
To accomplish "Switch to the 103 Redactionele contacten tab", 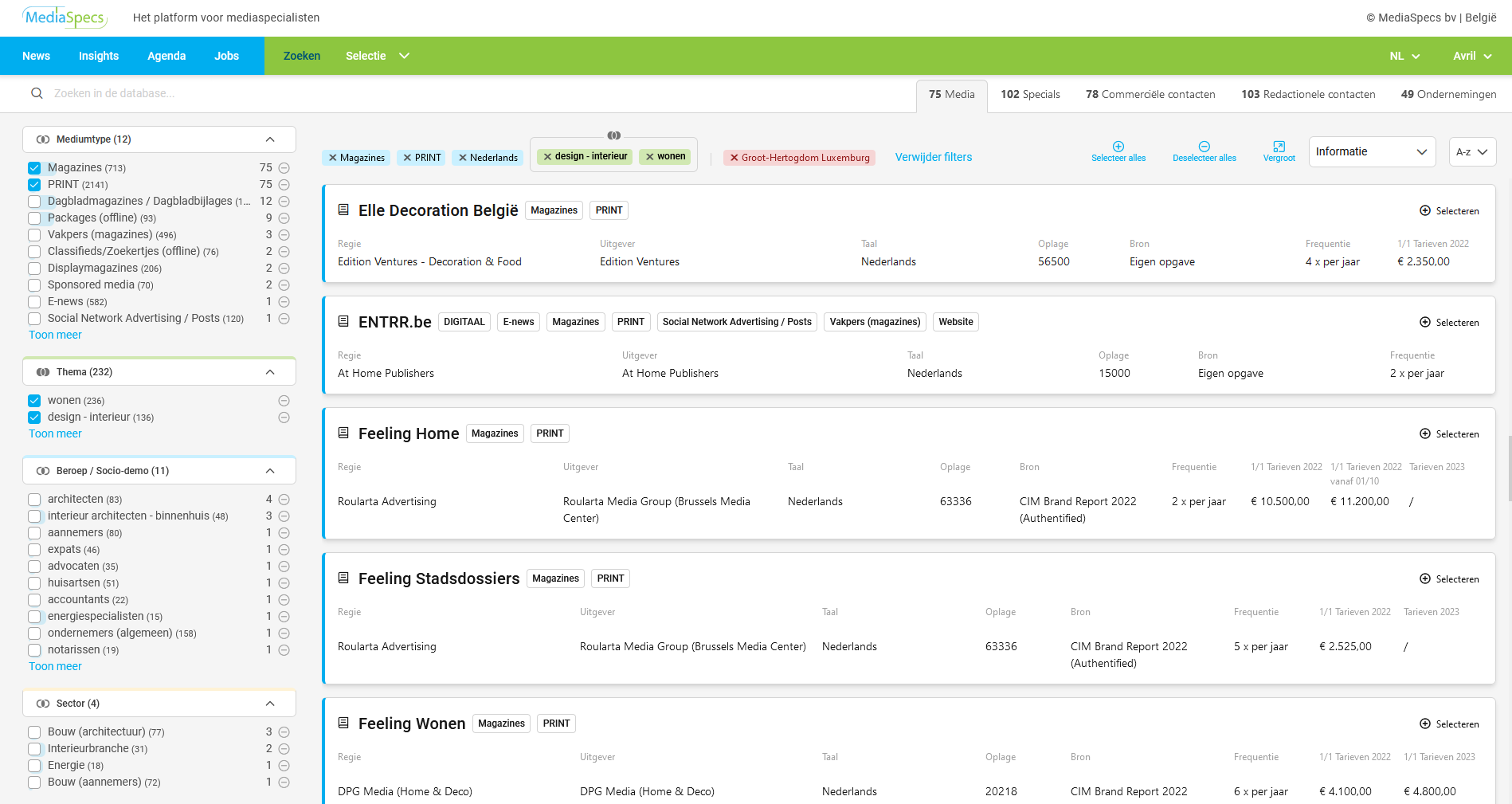I will [1308, 94].
